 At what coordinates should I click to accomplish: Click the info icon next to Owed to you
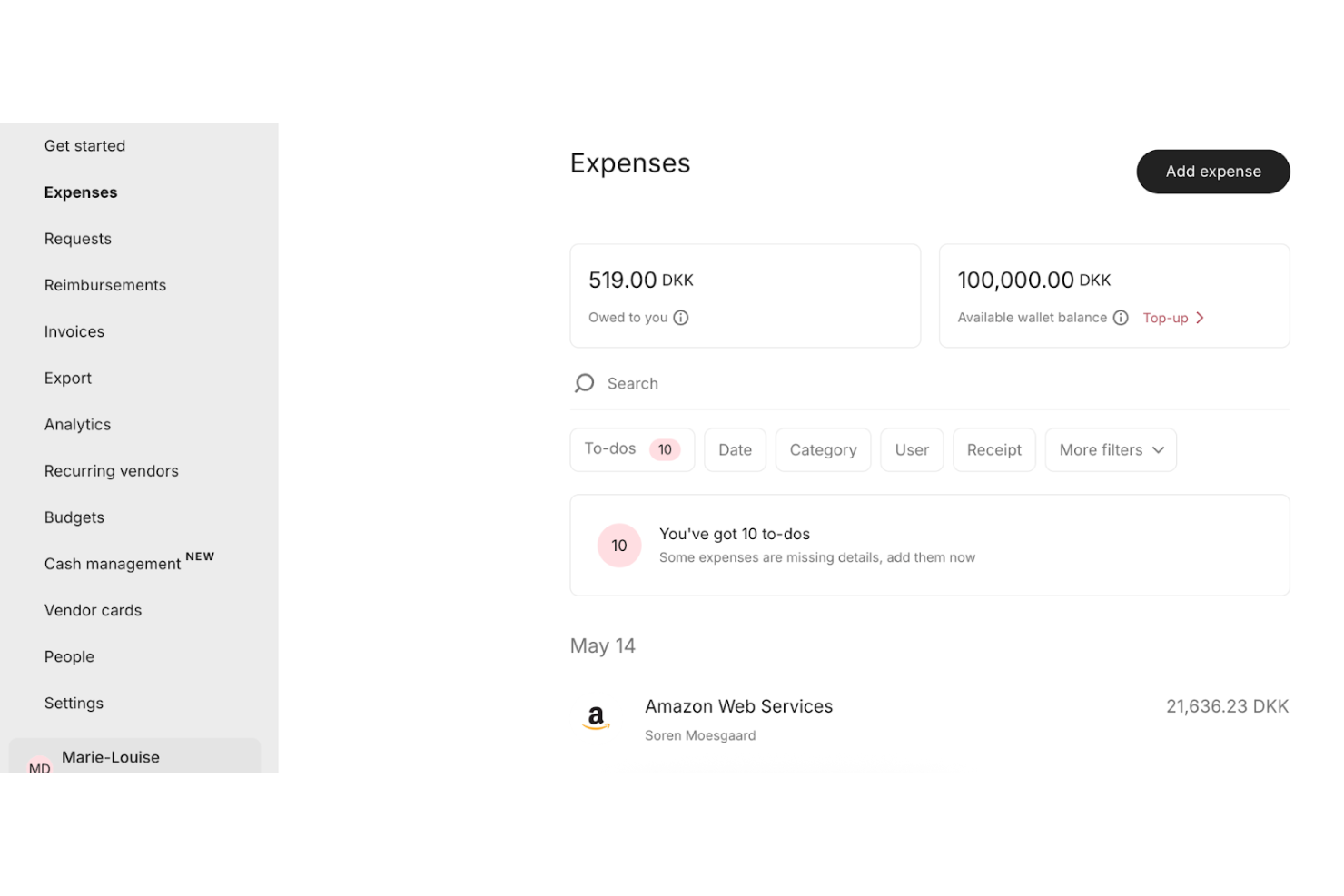pos(681,318)
